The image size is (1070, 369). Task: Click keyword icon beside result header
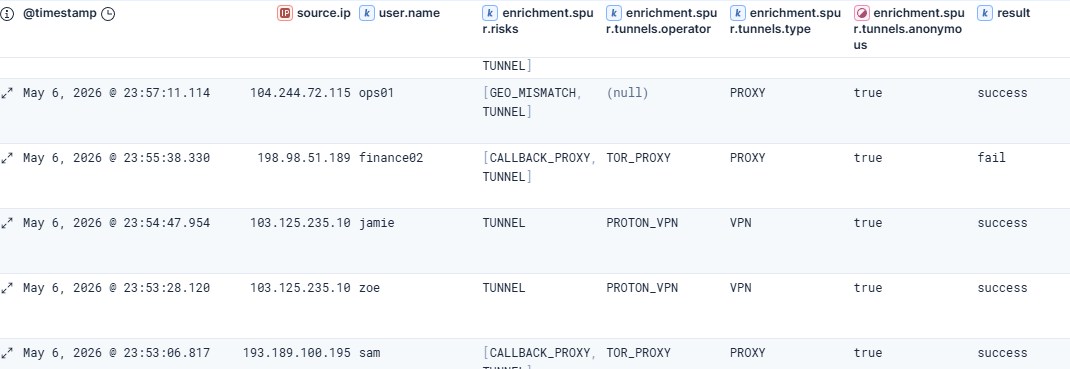click(985, 13)
